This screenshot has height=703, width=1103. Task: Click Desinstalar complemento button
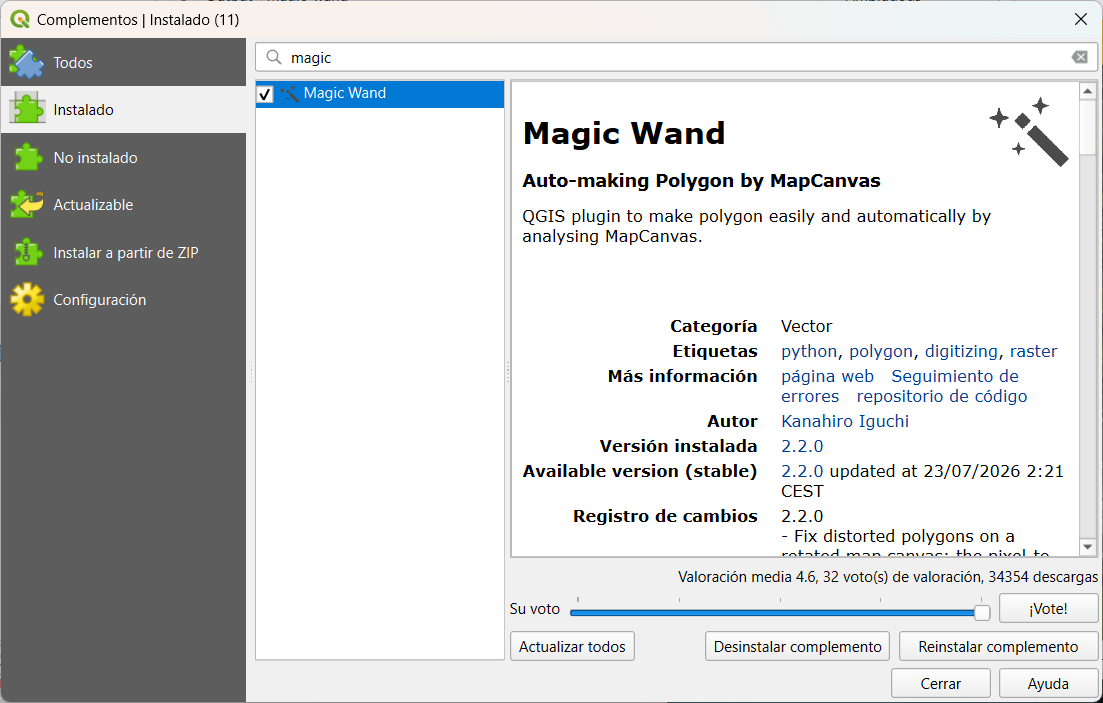[x=797, y=647]
